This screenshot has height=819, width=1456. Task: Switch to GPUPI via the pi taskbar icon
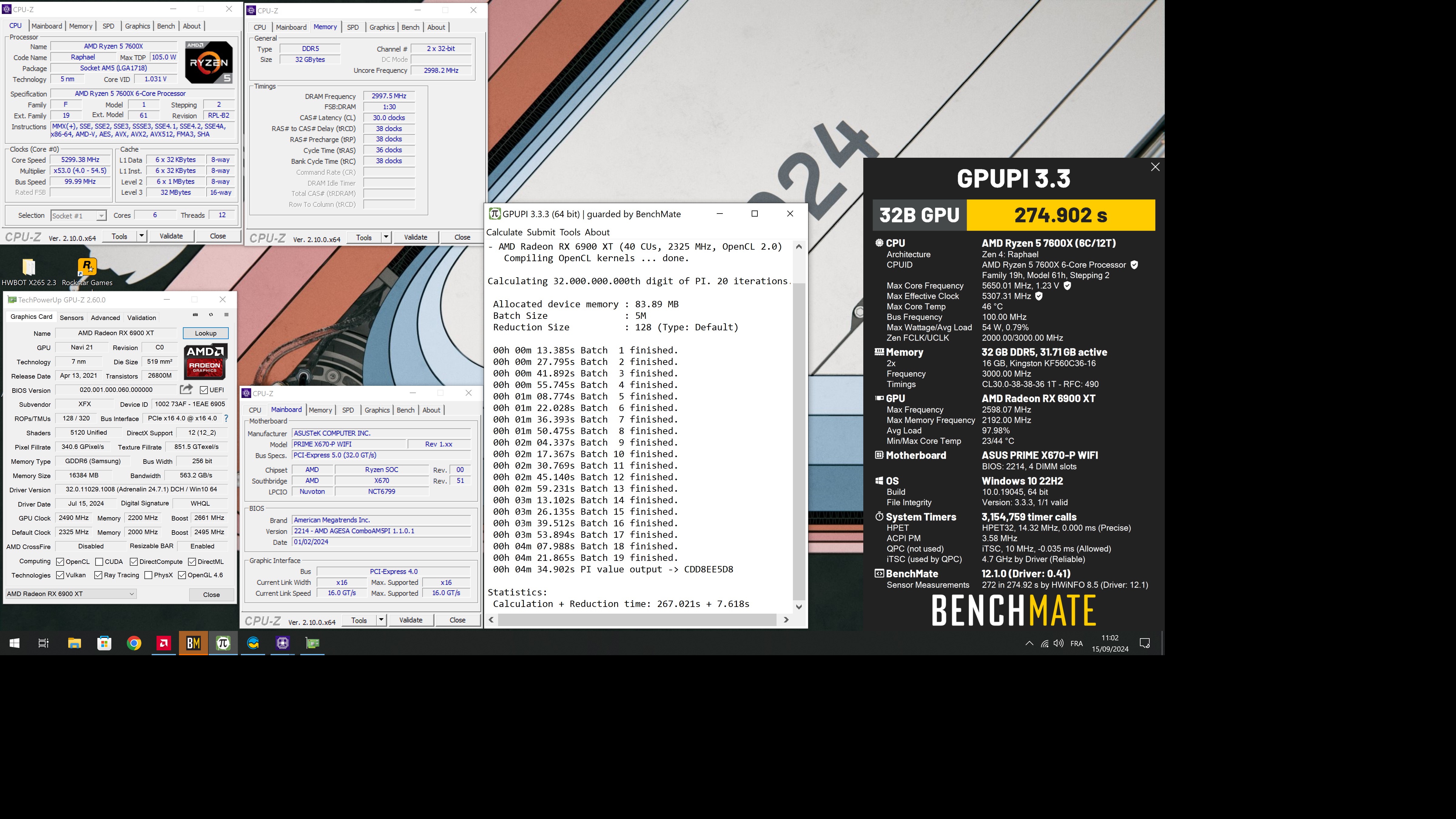pyautogui.click(x=223, y=643)
